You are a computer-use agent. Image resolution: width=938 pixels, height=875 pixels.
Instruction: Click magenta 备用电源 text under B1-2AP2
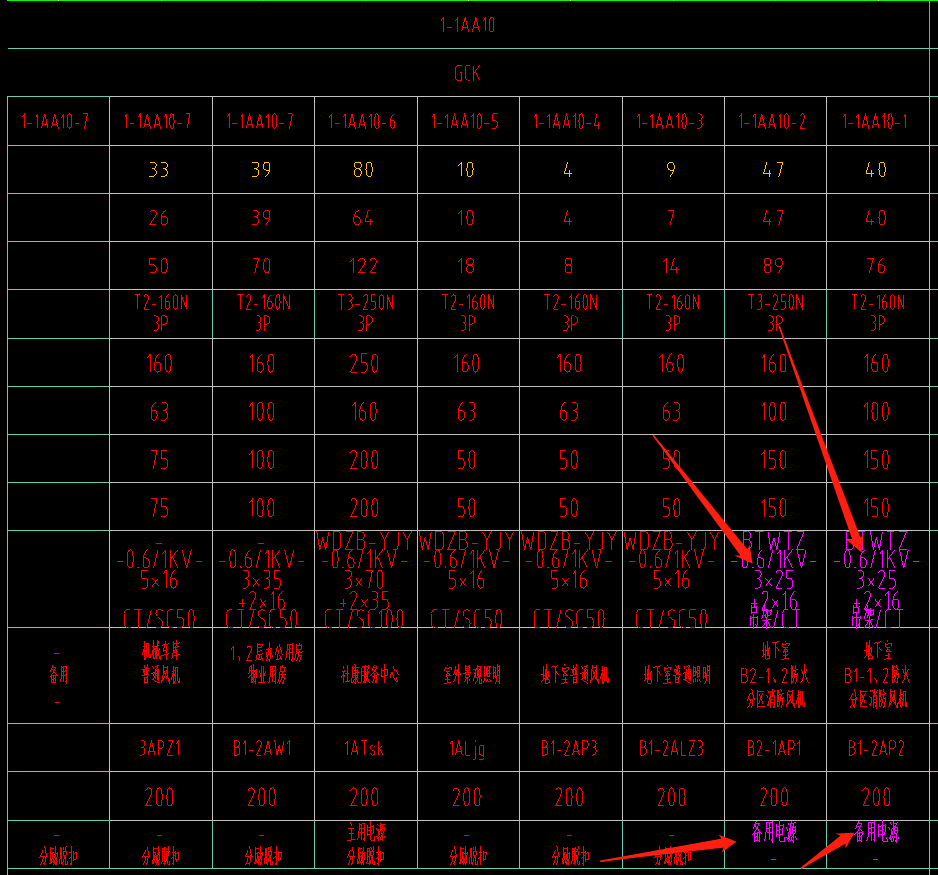tap(876, 832)
